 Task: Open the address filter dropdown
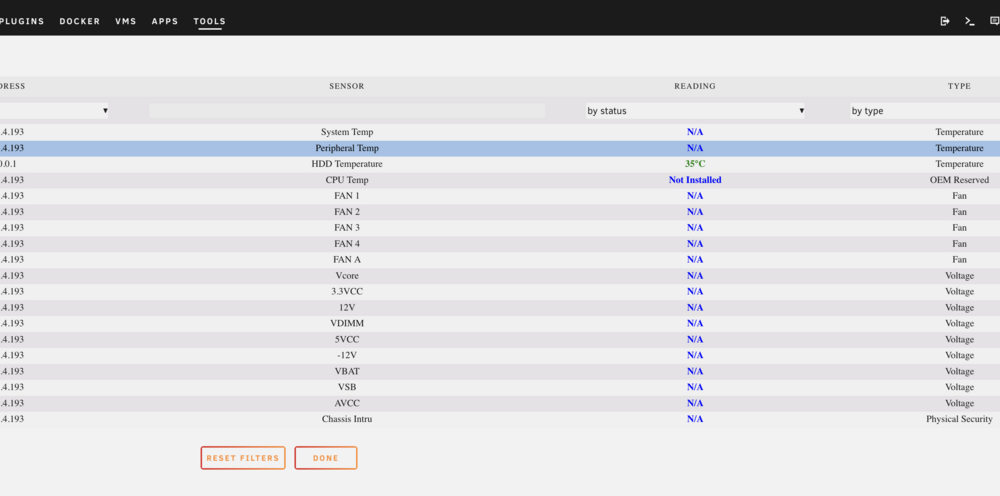[54, 111]
